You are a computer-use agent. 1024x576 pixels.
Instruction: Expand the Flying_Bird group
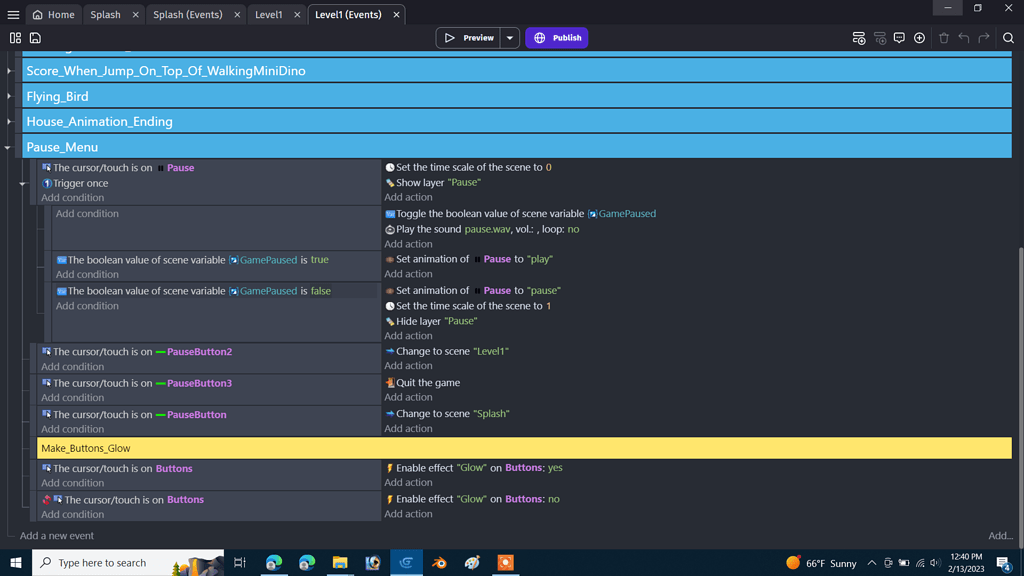pyautogui.click(x=9, y=96)
